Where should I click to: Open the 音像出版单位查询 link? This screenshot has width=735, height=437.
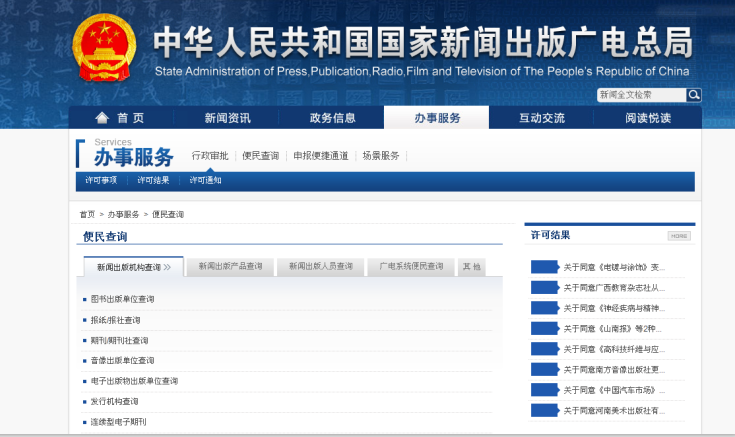pyautogui.click(x=122, y=361)
